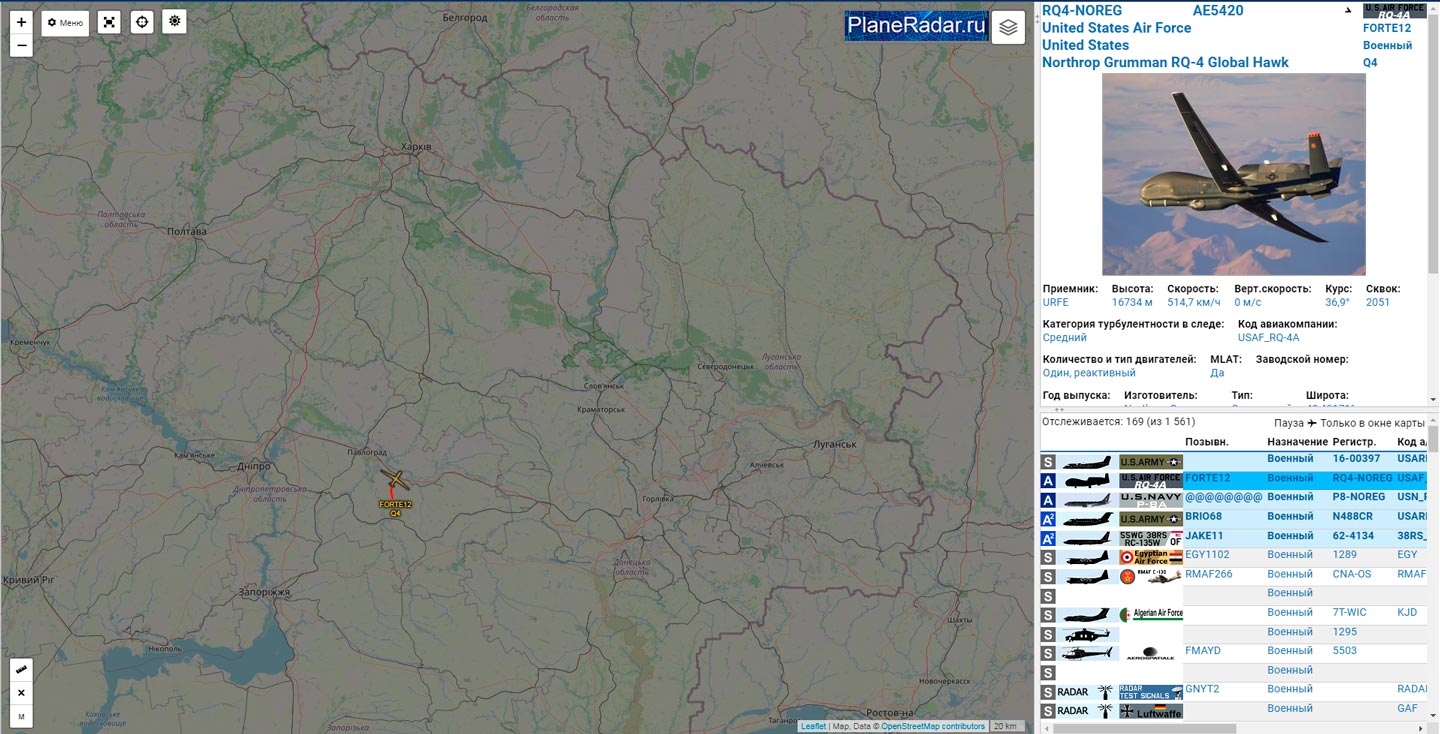The width and height of the screenshot is (1440, 734).
Task: Select the RMAF266 callsign
Action: click(x=1209, y=574)
